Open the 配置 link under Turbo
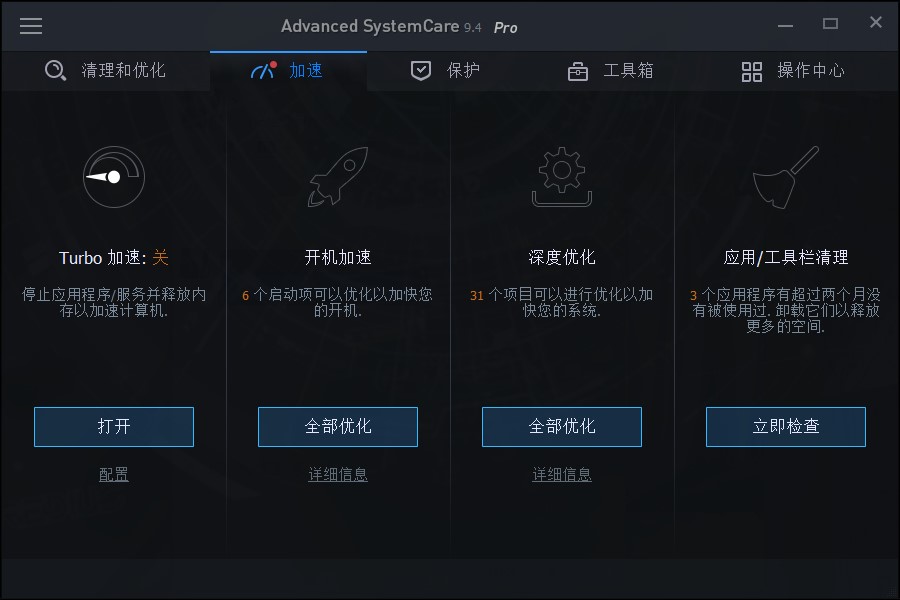This screenshot has height=600, width=900. click(x=114, y=474)
